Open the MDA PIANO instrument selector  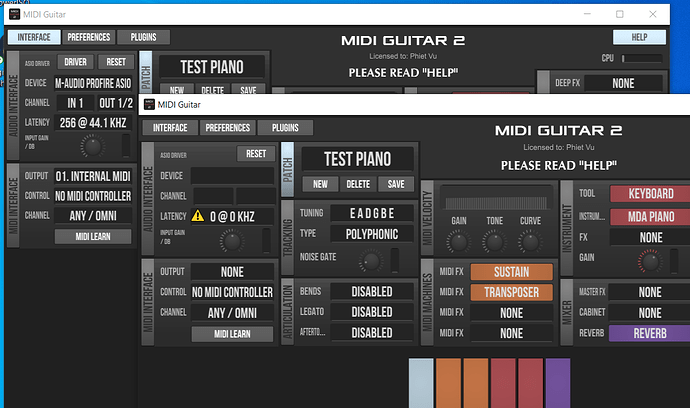[x=650, y=217]
